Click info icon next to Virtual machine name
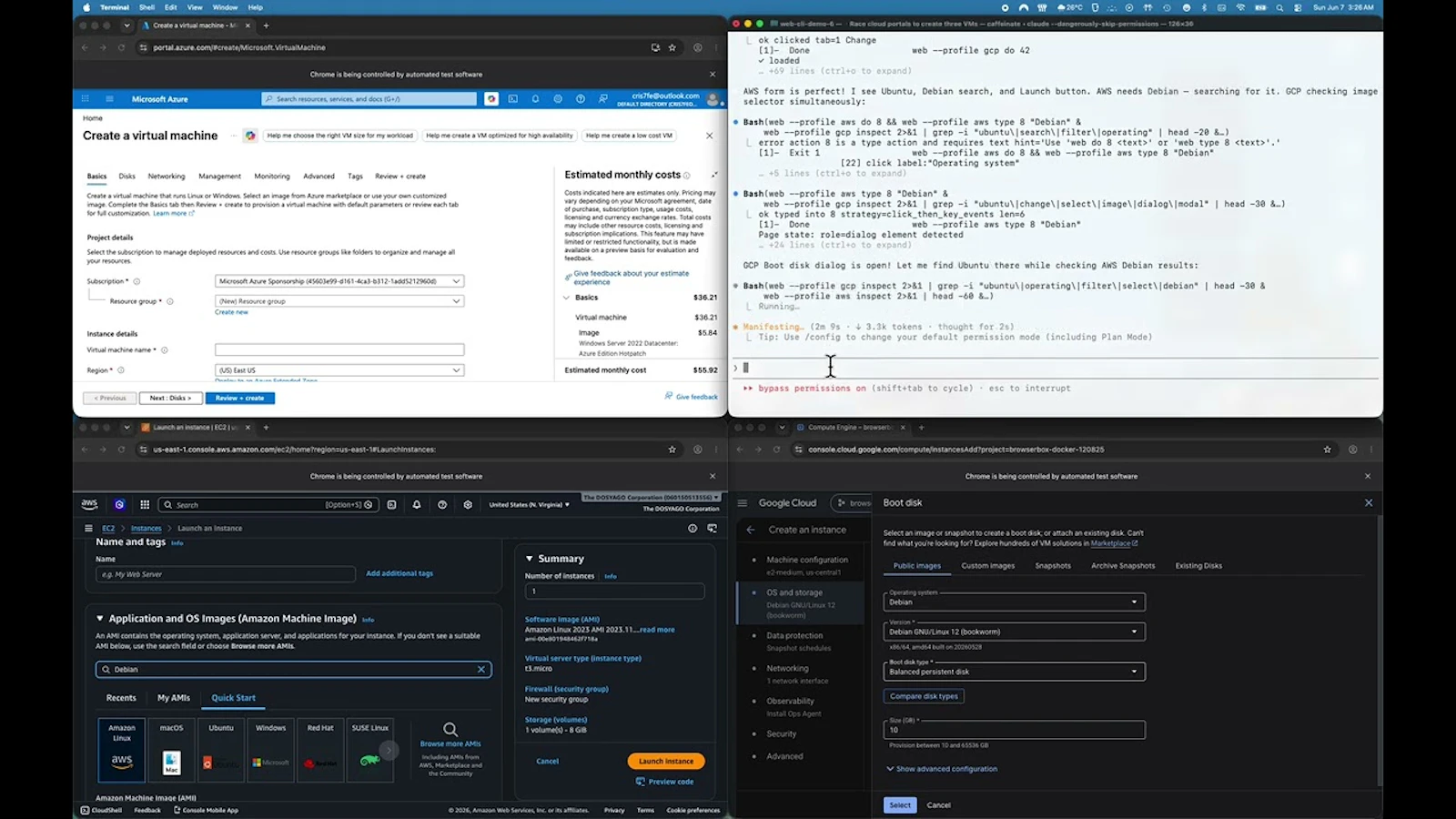The image size is (1456, 819). coord(165,349)
